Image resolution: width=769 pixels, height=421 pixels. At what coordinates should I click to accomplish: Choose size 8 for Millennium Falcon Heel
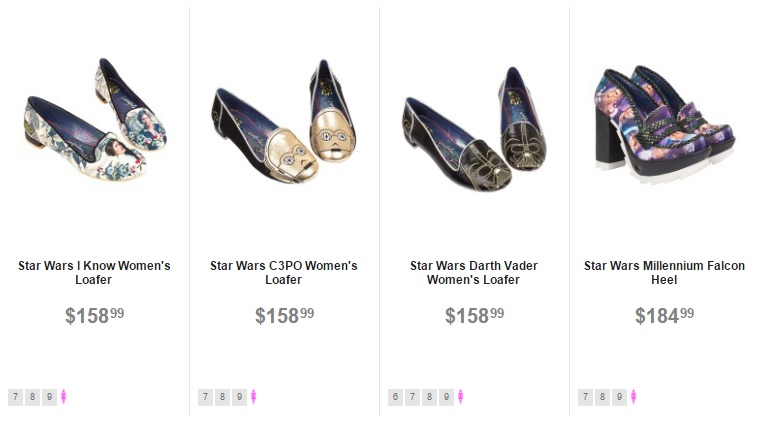pos(602,397)
